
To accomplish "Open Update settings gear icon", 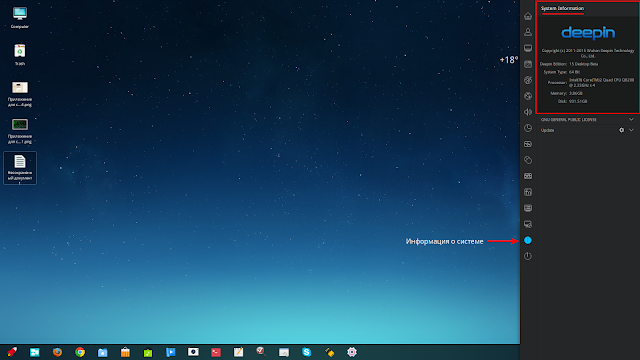I will pos(621,130).
